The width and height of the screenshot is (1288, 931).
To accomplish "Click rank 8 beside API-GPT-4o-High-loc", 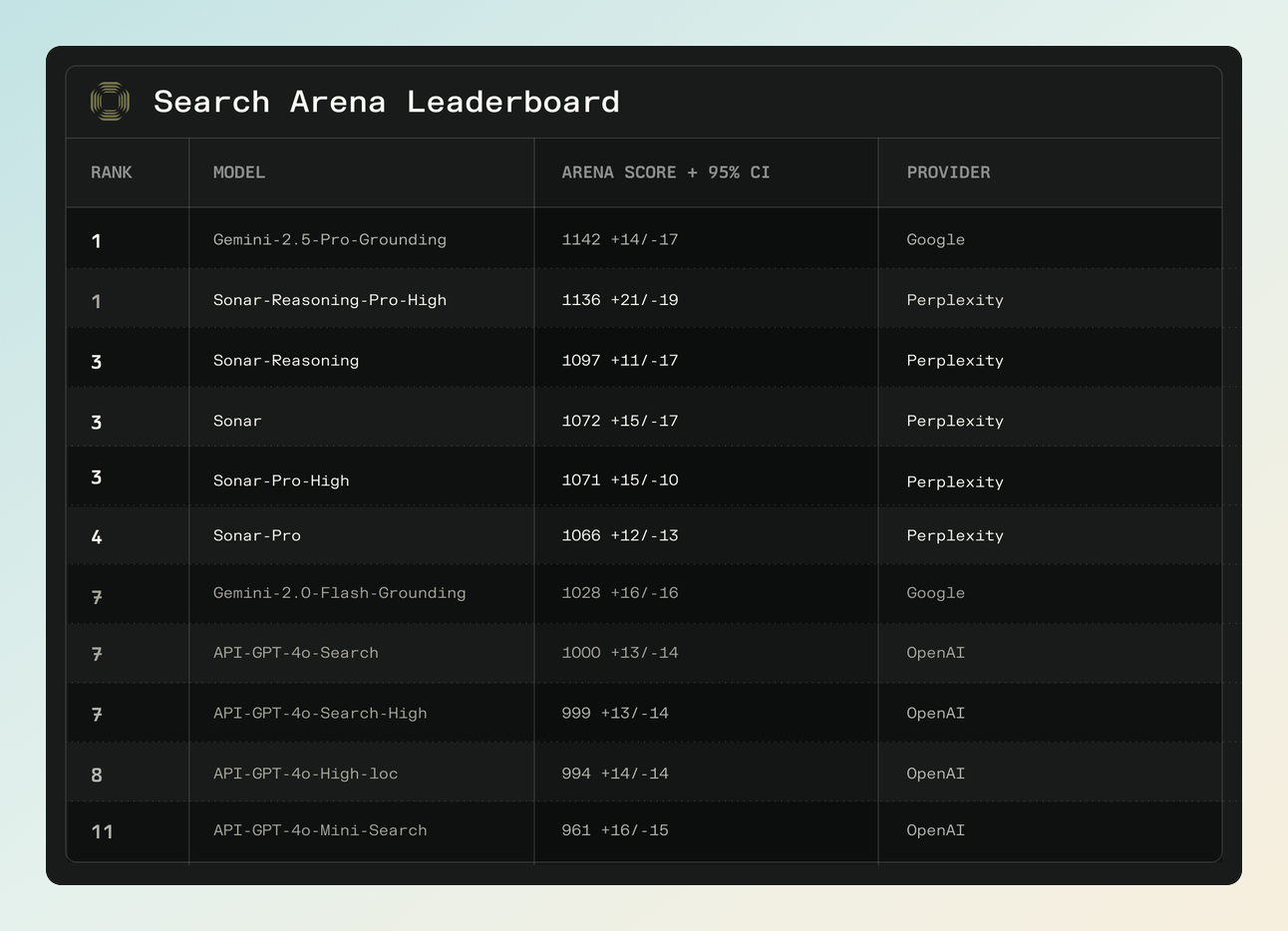I will (96, 776).
